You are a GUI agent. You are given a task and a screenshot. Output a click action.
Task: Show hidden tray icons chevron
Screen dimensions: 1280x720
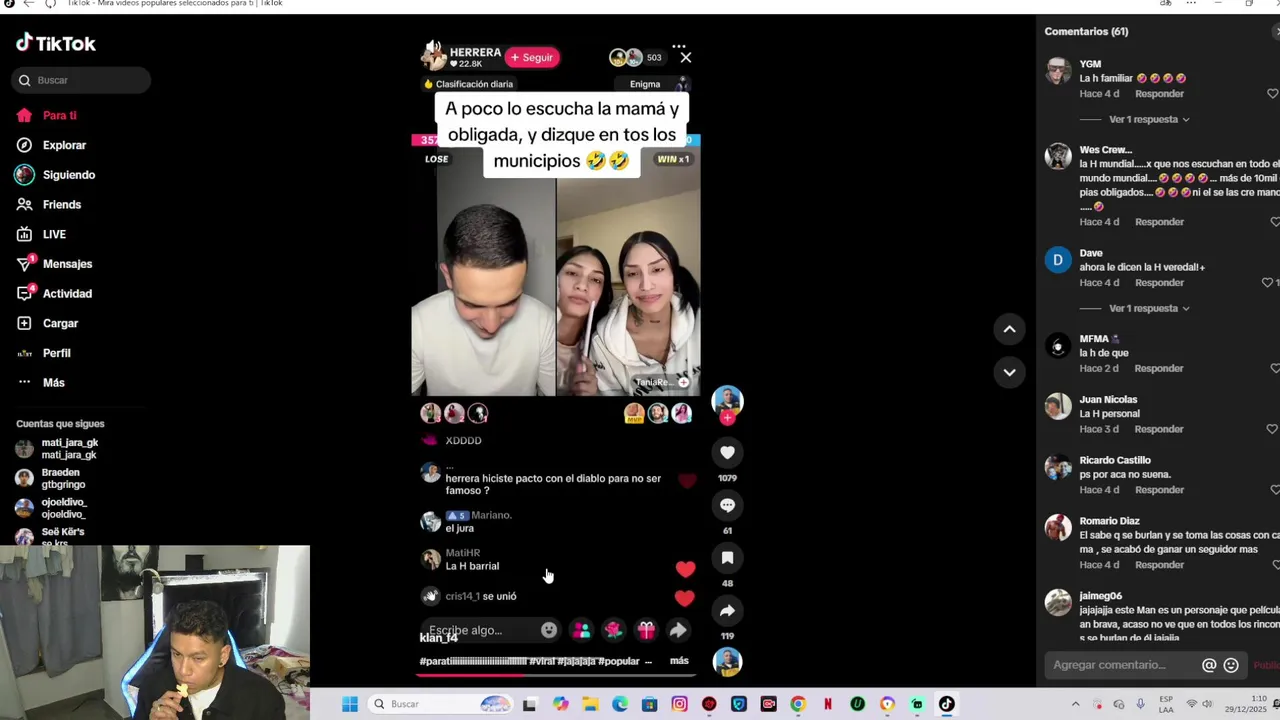(1076, 704)
